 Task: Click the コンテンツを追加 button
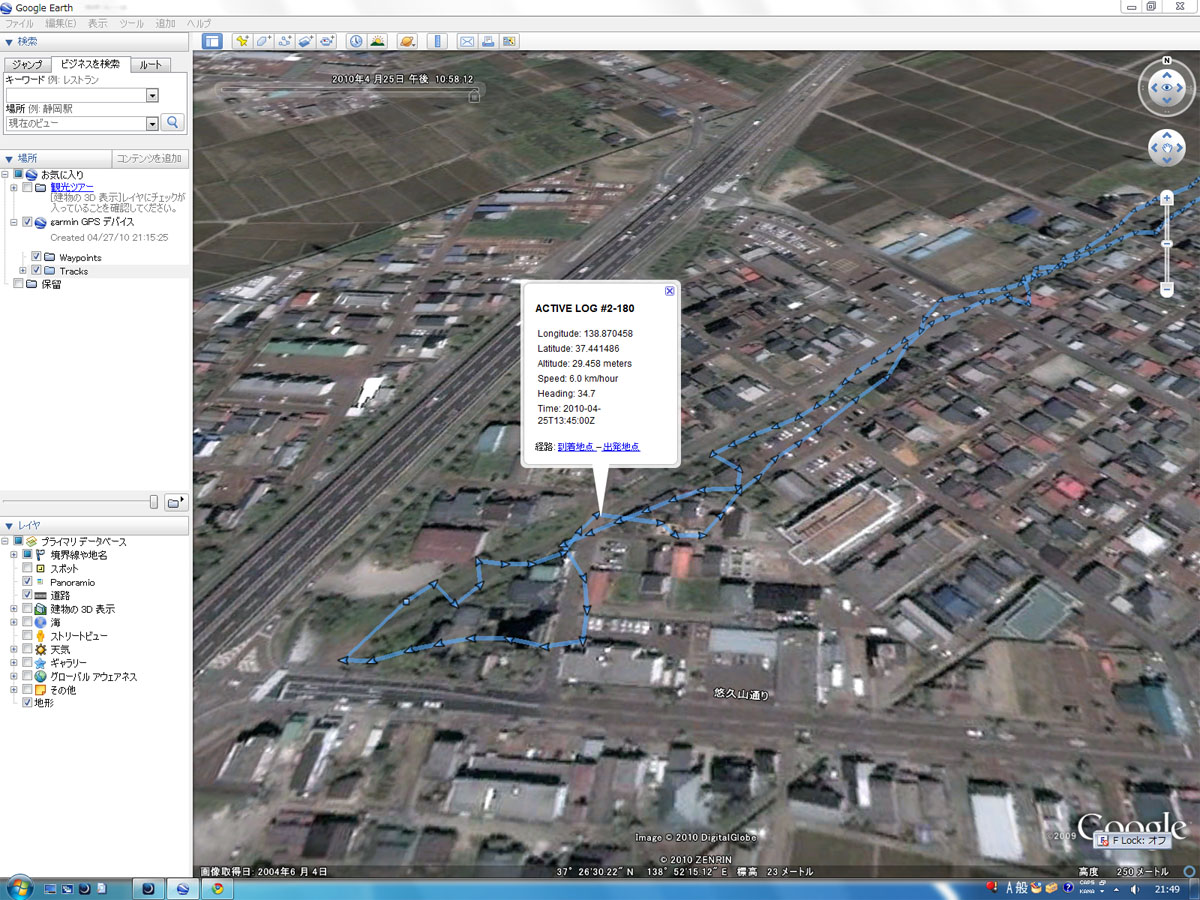click(x=149, y=158)
